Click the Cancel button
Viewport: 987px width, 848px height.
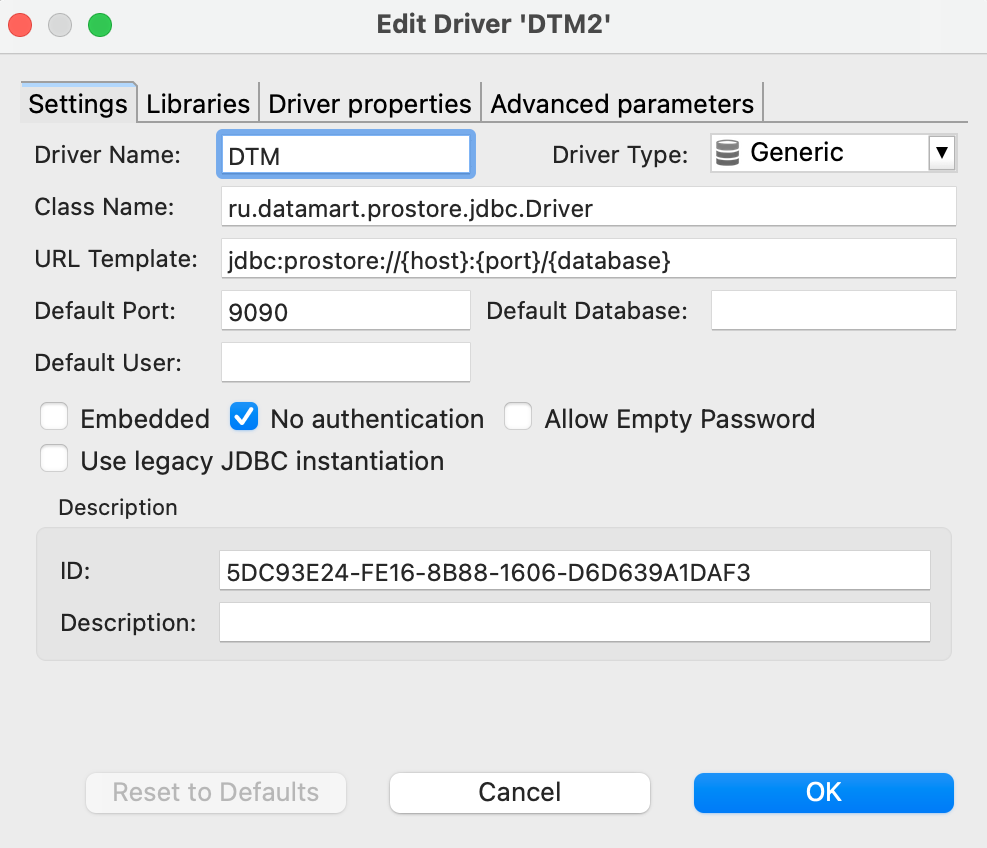pyautogui.click(x=520, y=793)
